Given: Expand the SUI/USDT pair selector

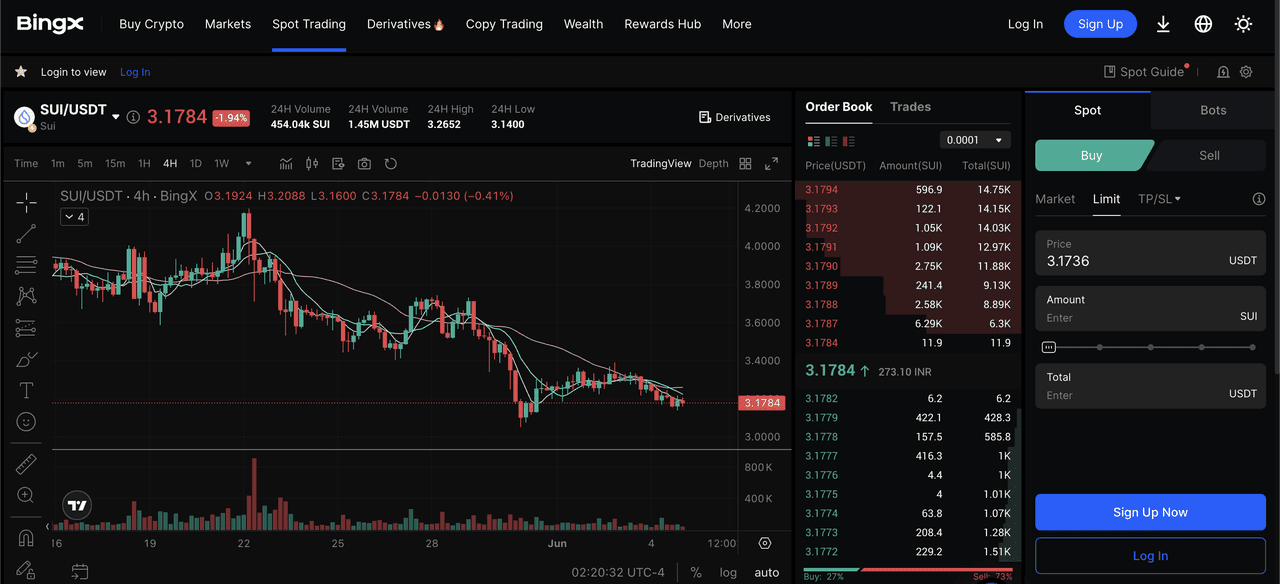Looking at the screenshot, I should click(x=115, y=117).
